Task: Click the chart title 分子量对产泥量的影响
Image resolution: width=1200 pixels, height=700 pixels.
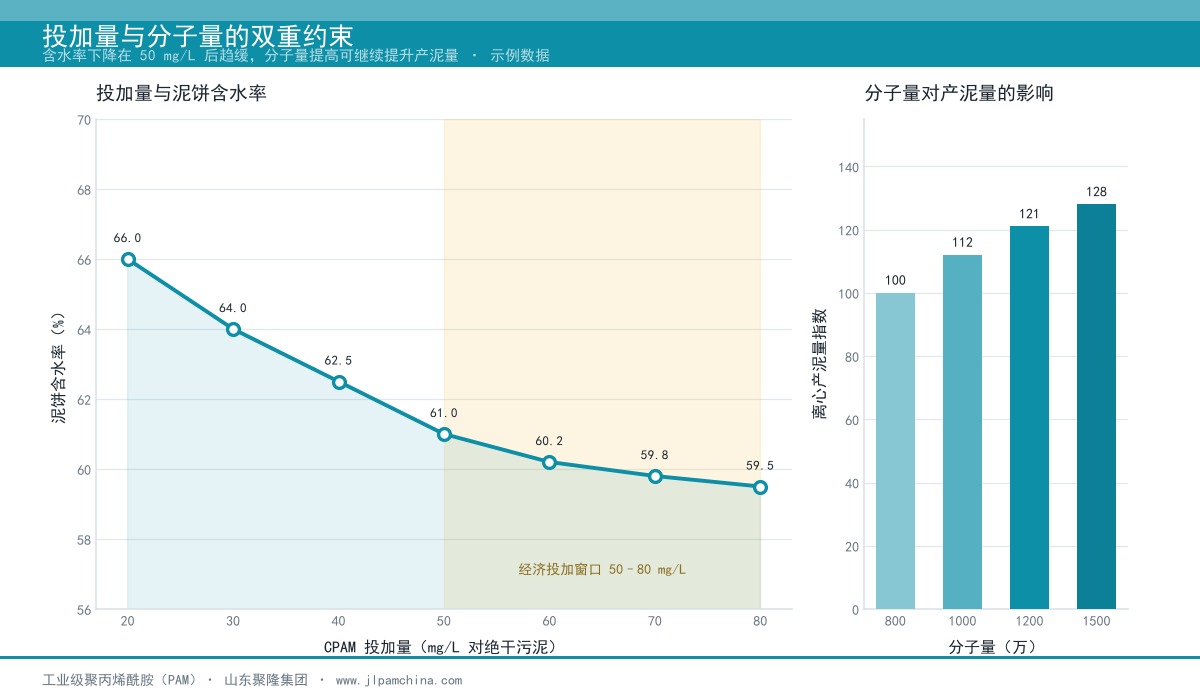Action: [959, 94]
